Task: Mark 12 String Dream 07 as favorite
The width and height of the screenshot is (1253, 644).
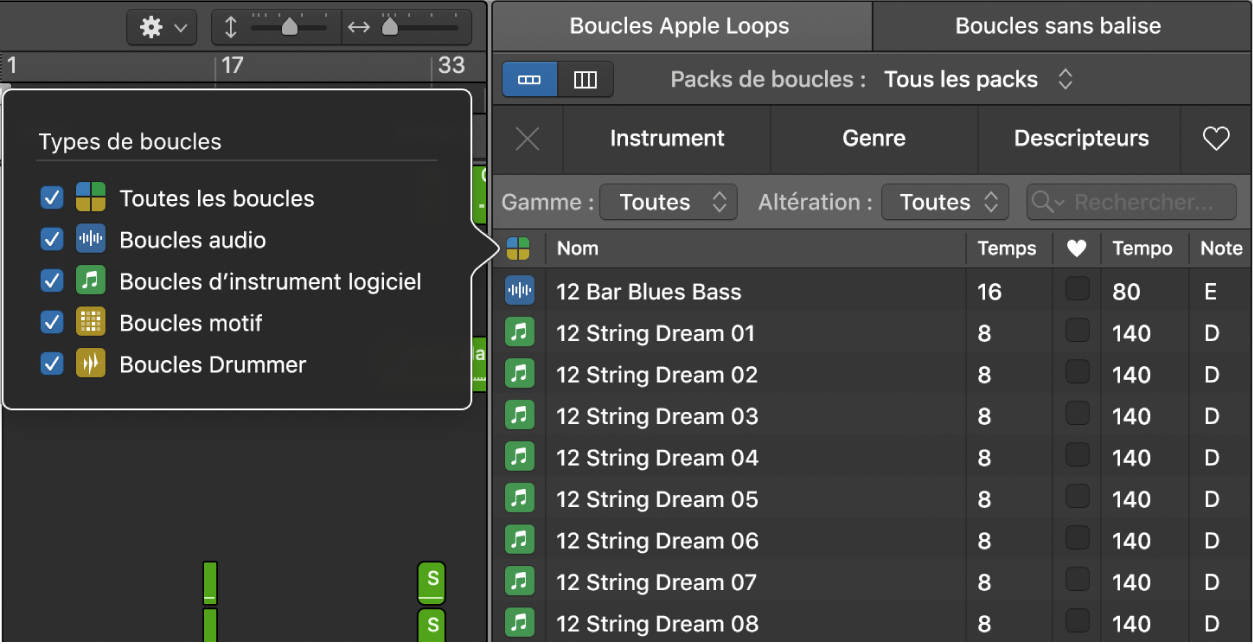Action: [x=1077, y=579]
